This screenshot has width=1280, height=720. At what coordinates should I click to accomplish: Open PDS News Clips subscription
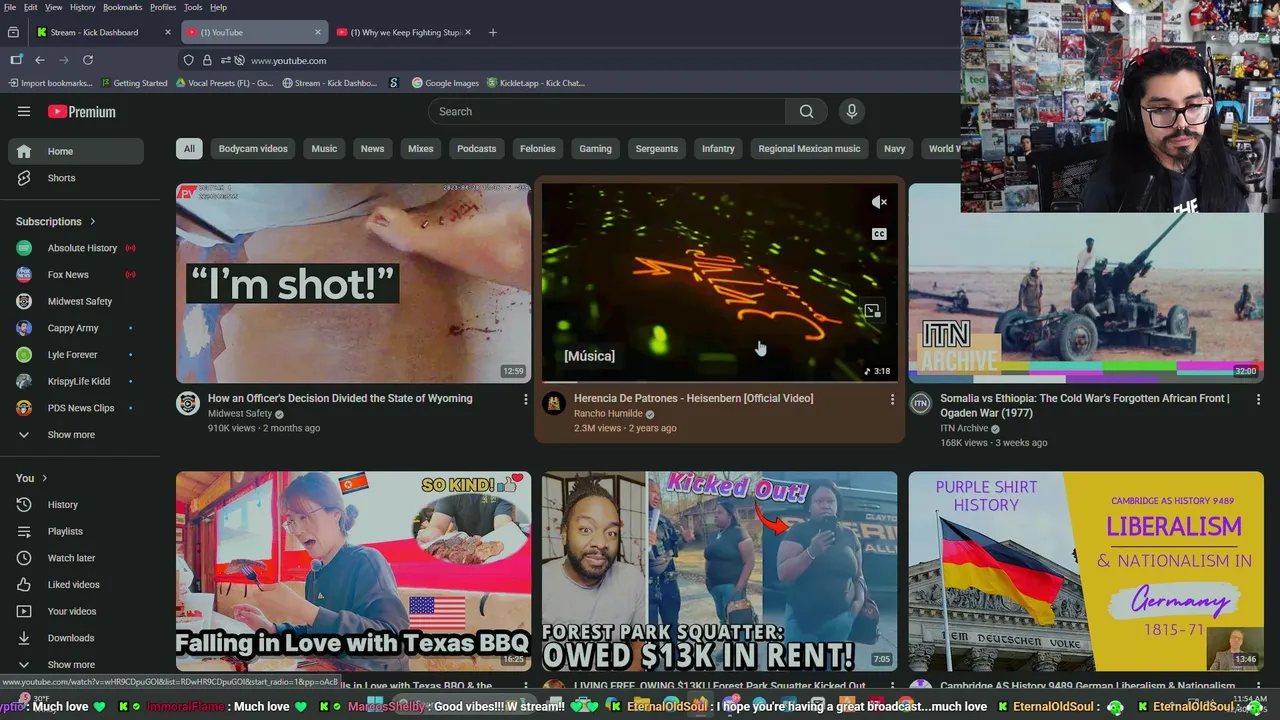click(x=76, y=408)
